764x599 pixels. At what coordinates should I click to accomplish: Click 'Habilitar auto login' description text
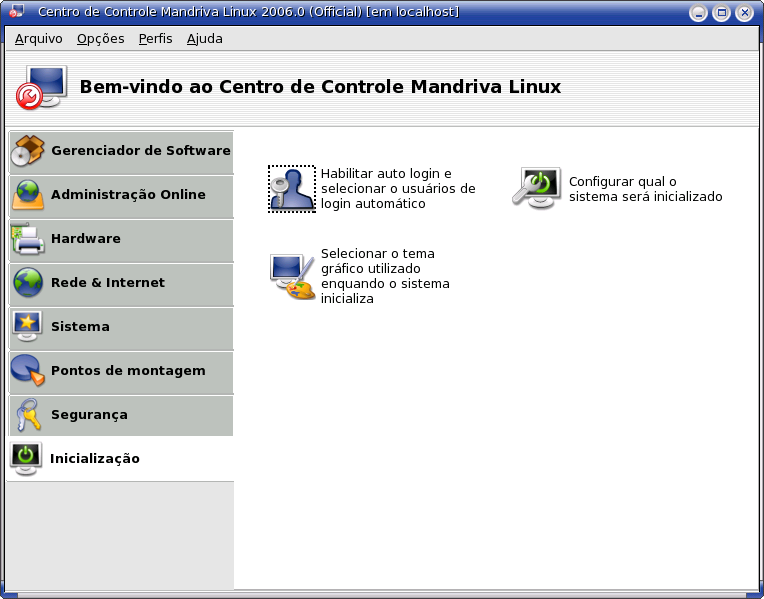[398, 189]
